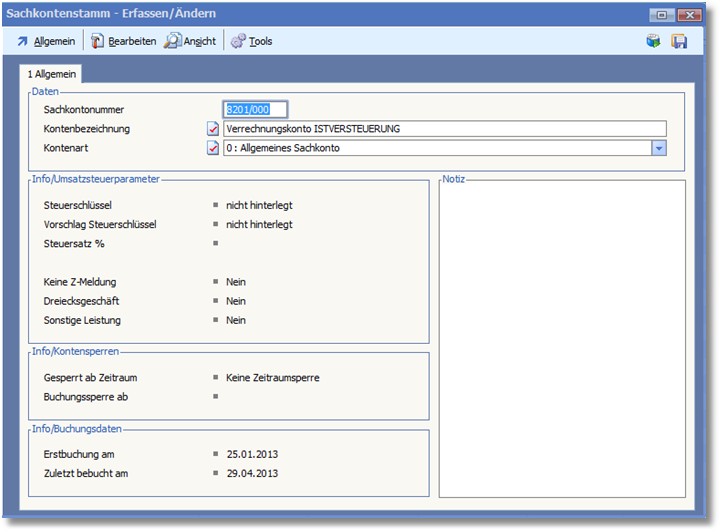Restore the window with the title bar button
Image resolution: width=720 pixels, height=532 pixels.
(662, 15)
